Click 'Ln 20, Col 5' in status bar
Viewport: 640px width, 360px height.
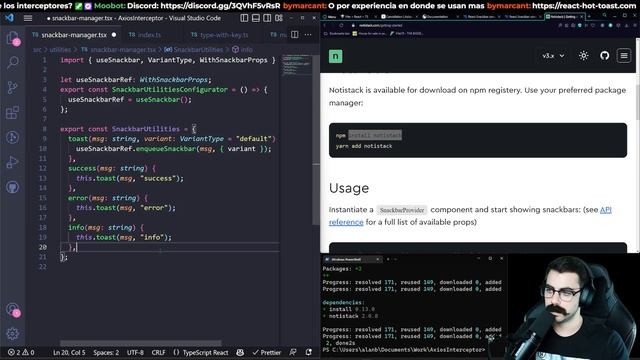point(69,352)
